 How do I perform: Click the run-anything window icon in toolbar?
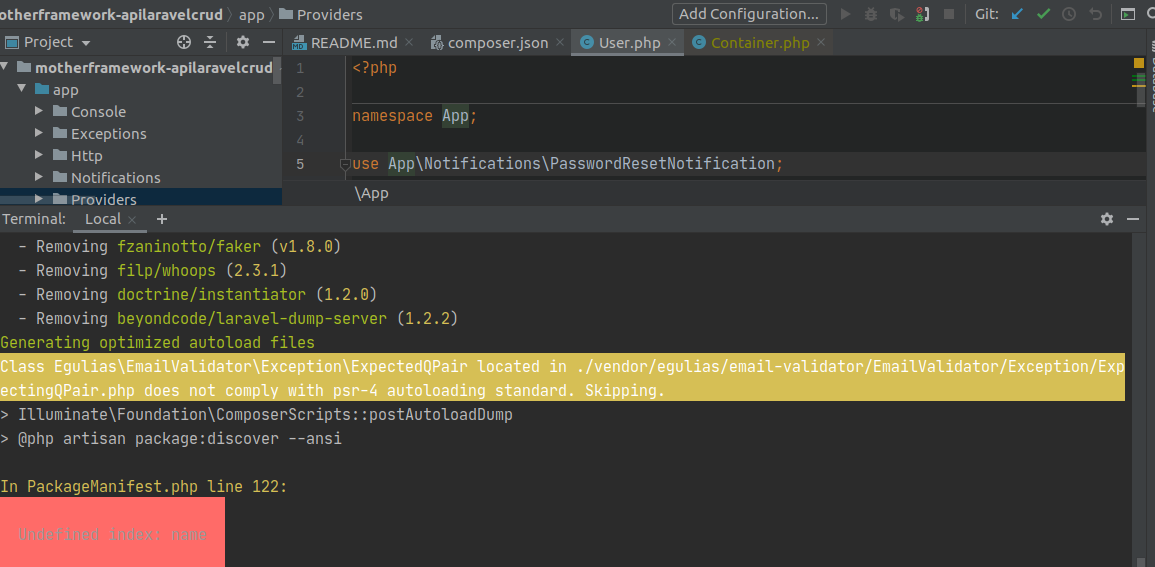[1128, 14]
